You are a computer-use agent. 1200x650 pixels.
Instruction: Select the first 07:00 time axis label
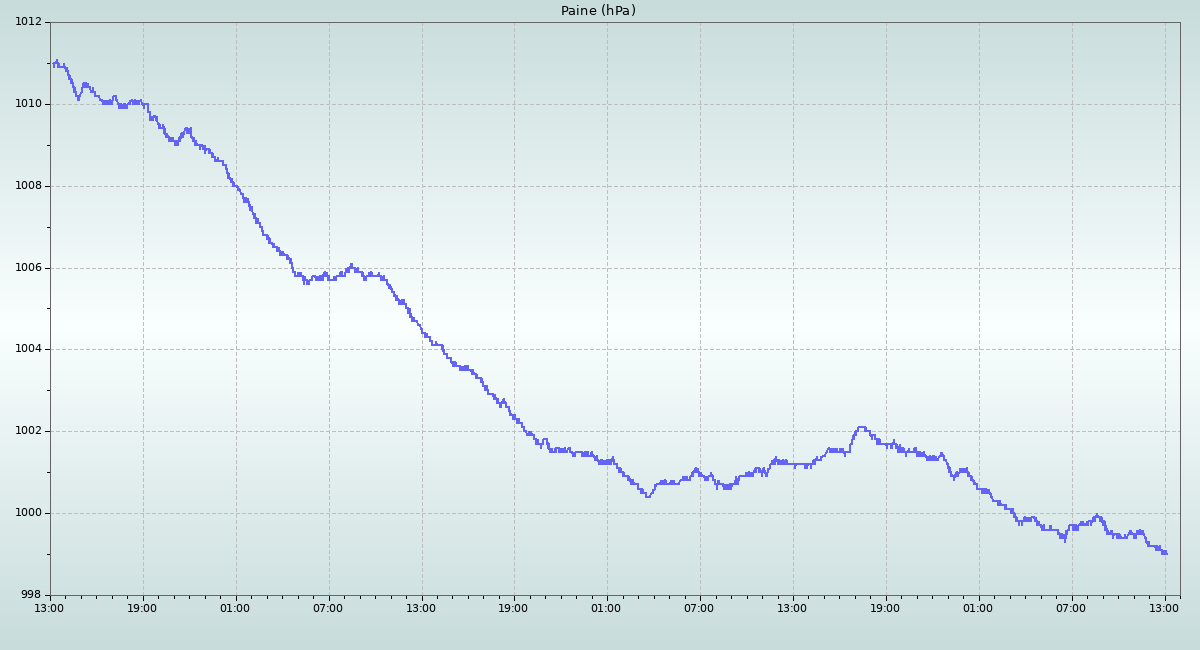pos(328,608)
